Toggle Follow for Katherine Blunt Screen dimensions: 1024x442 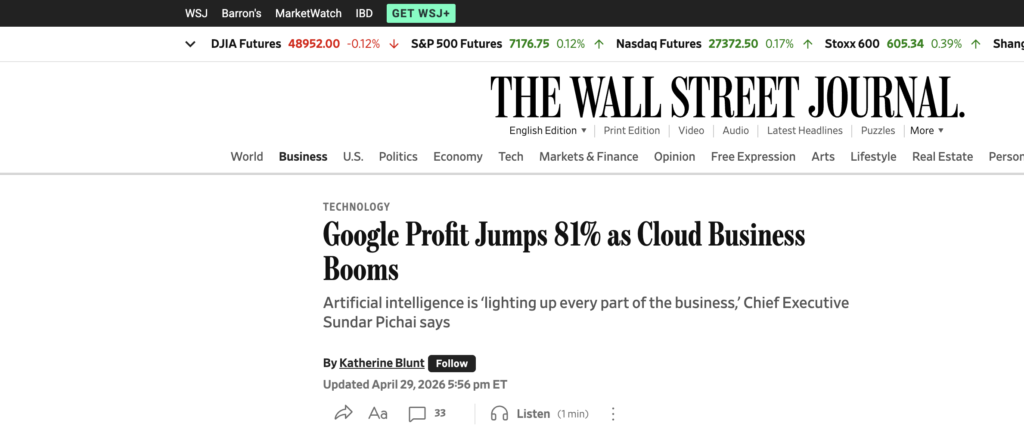[452, 363]
